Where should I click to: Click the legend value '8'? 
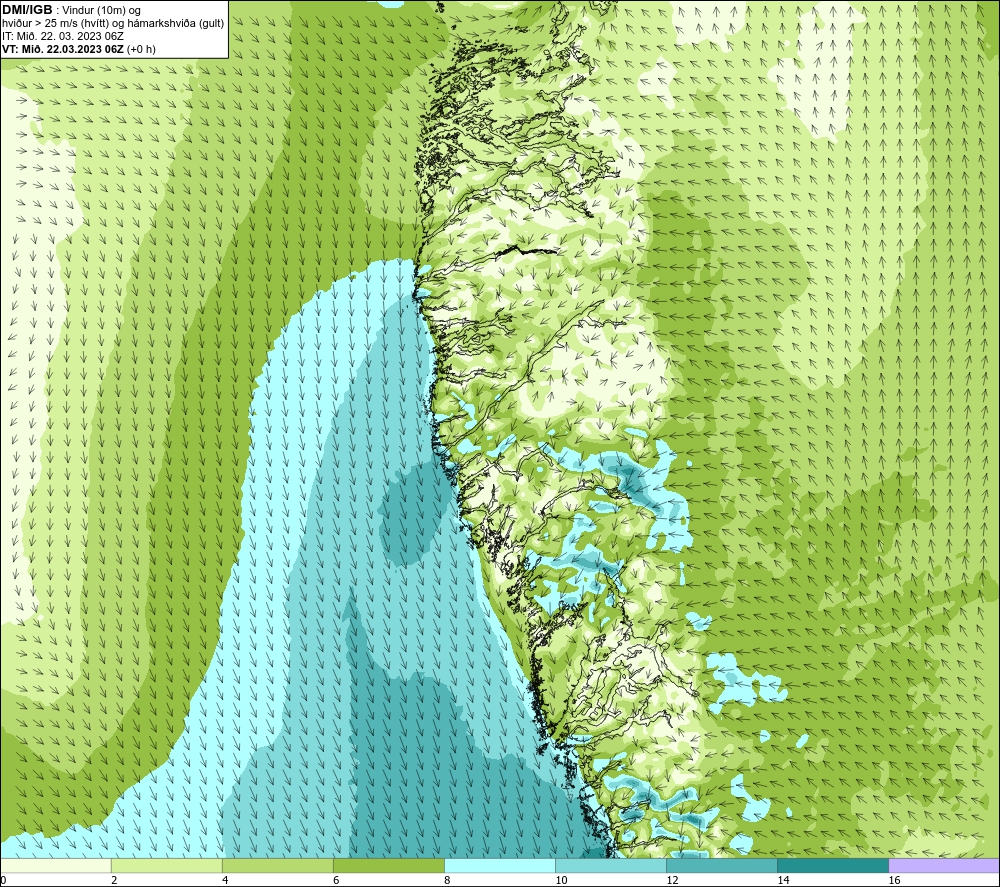click(447, 880)
